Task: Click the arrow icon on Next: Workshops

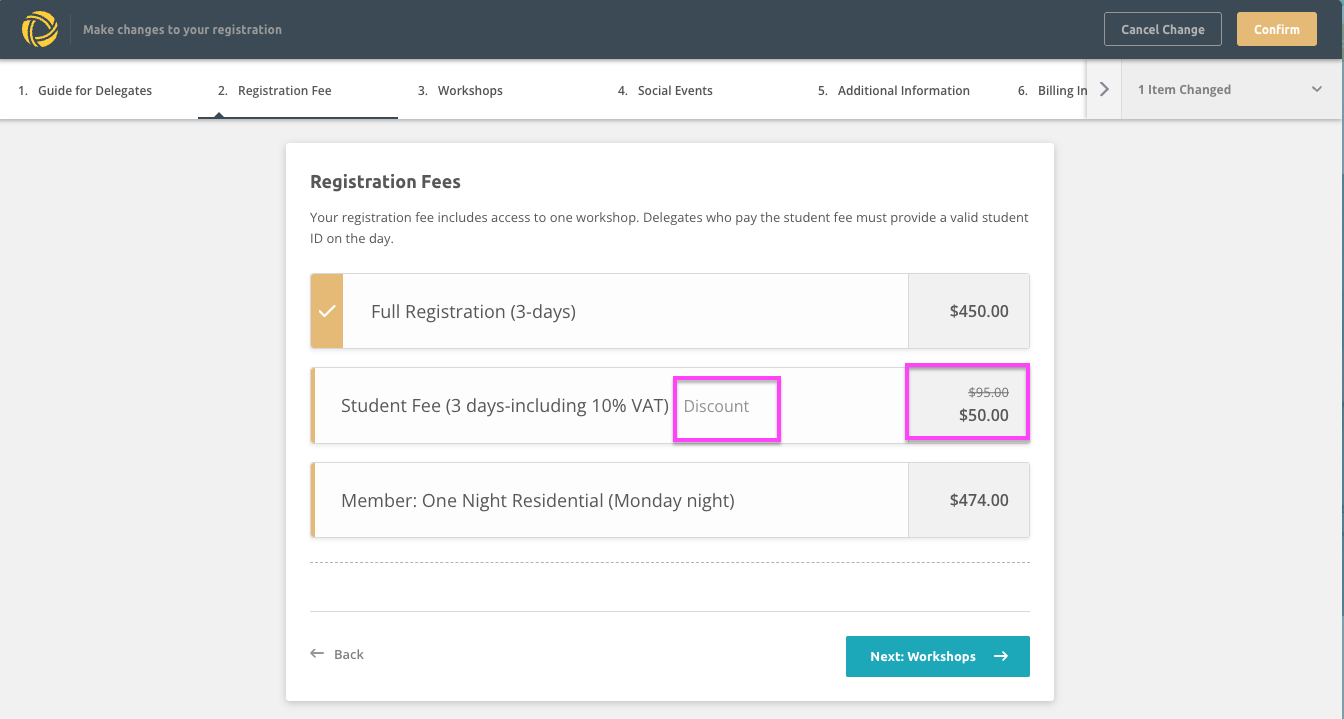Action: (x=1000, y=656)
